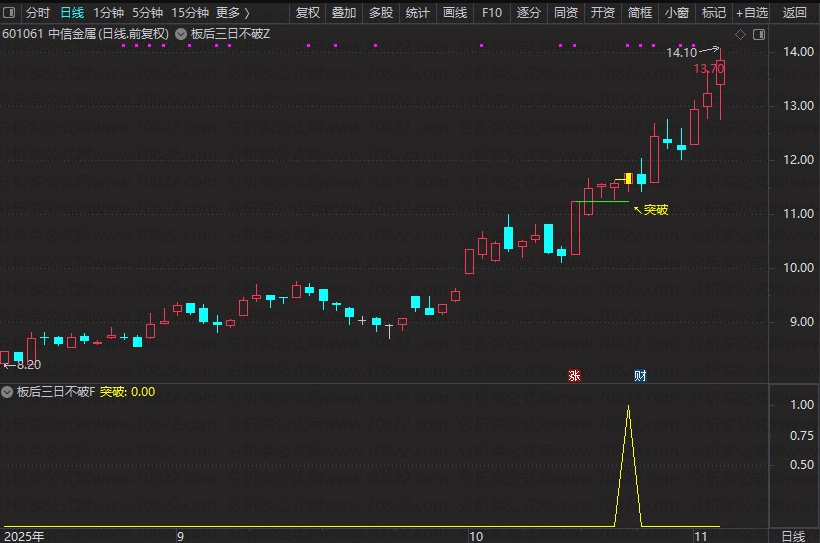Viewport: 820px width, 543px height.
Task: Click the red 涨 marker icon
Action: tap(574, 376)
